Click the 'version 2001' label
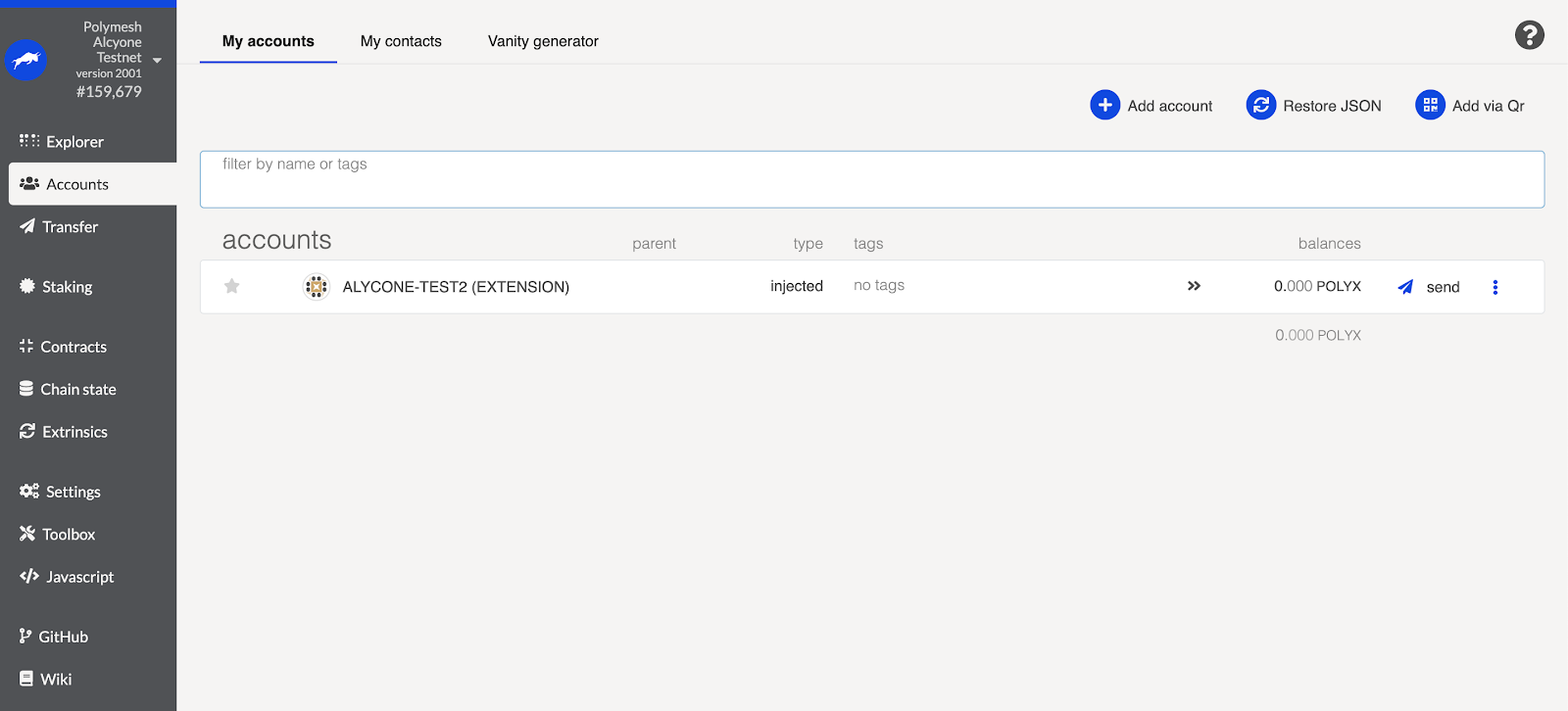This screenshot has width=1568, height=711. click(x=109, y=73)
